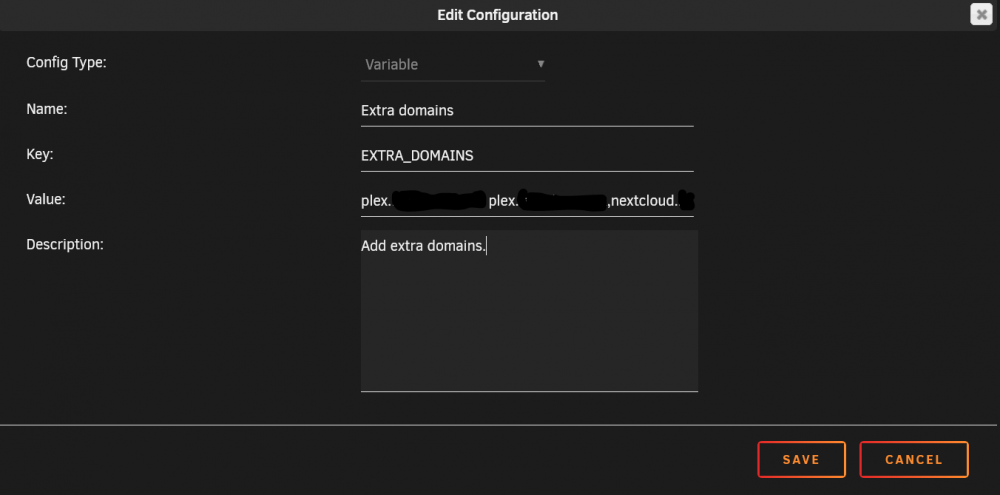The image size is (1000, 495).
Task: Click inside the Description text area
Action: pos(529,311)
